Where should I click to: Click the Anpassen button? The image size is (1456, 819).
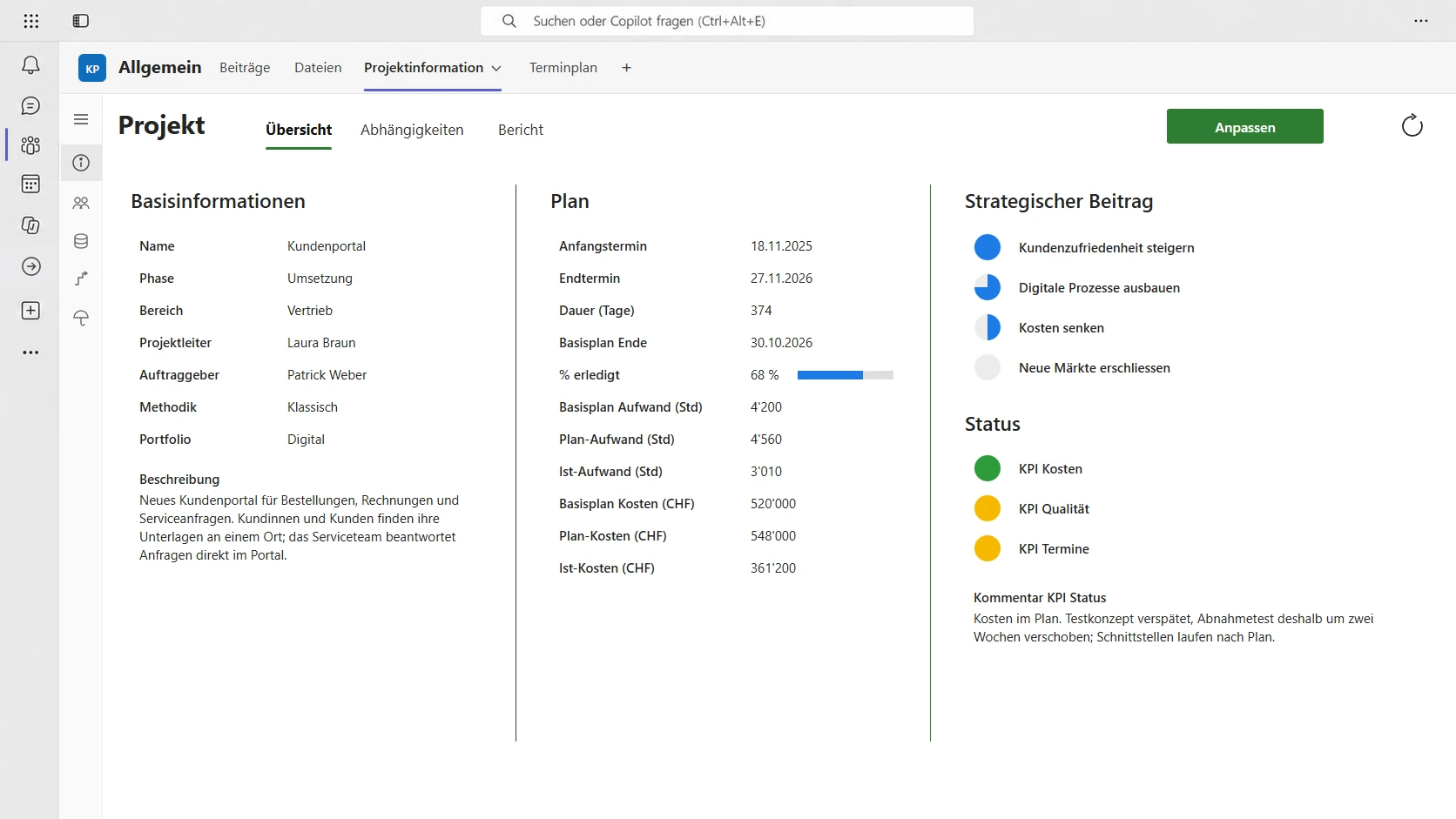coord(1245,126)
